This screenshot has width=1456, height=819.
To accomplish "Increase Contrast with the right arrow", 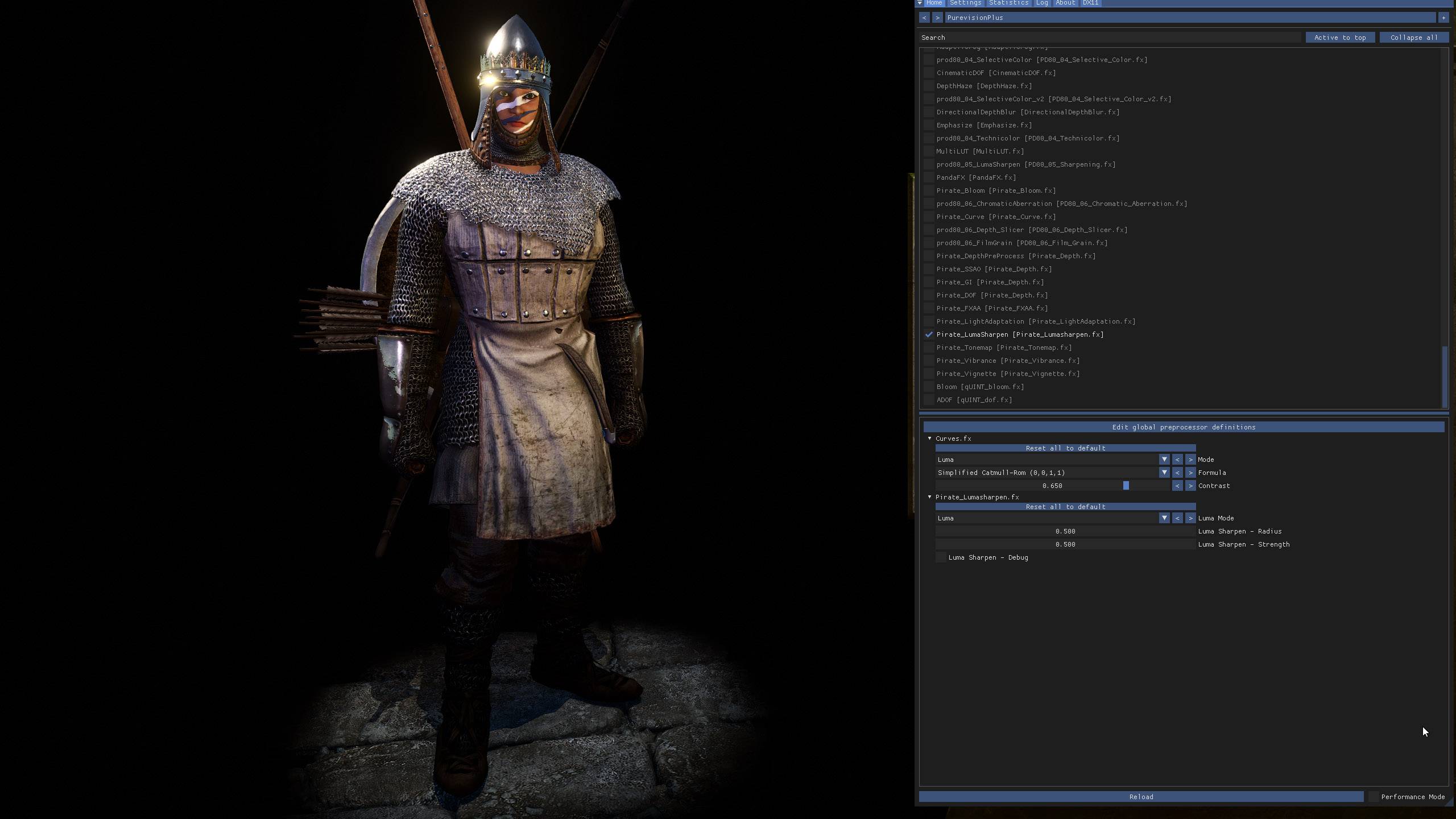I will 1190,486.
